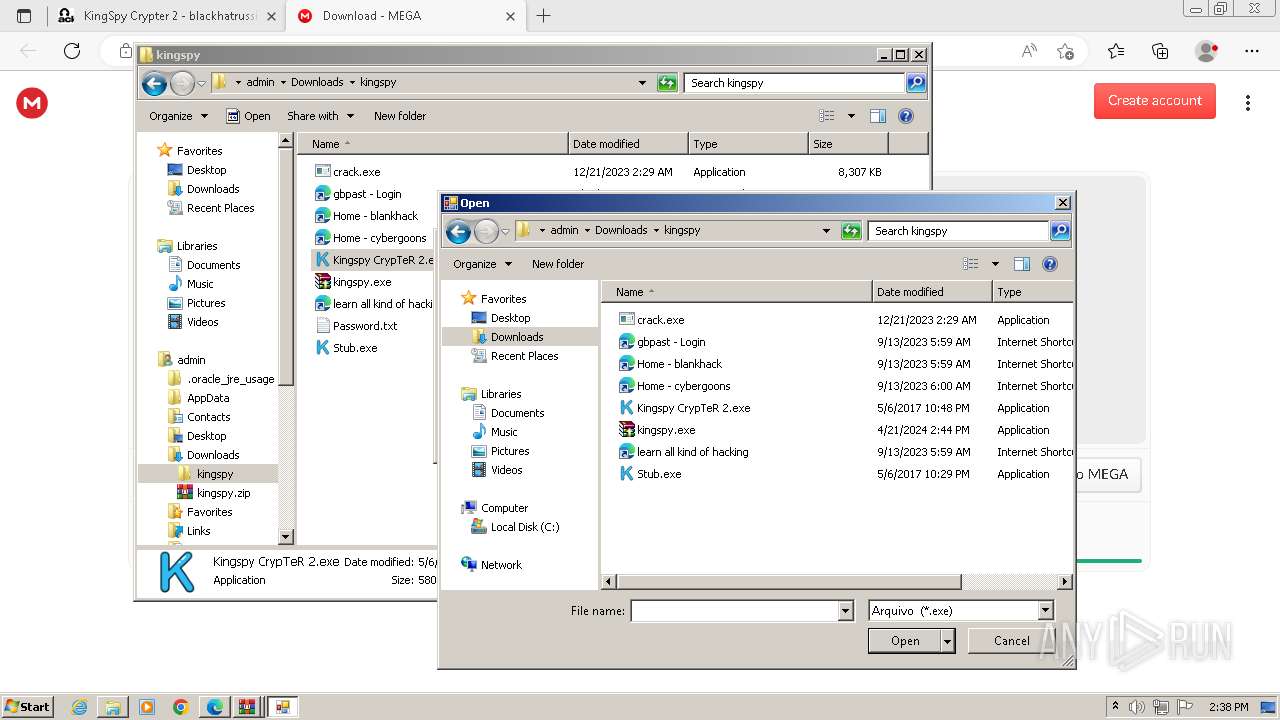Expand view options arrow in kingspy Explorer

click(x=851, y=116)
